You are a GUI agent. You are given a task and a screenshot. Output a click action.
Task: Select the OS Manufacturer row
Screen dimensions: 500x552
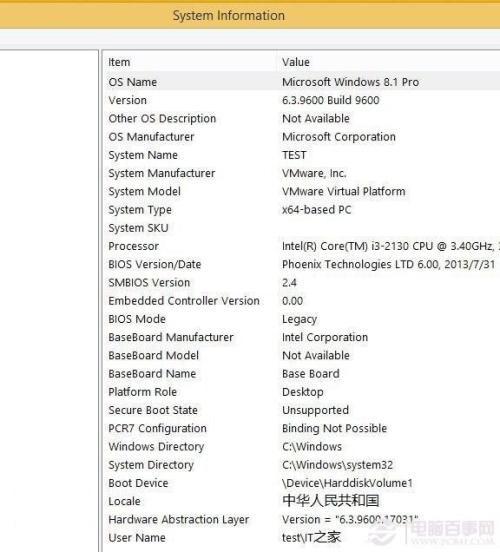(302, 137)
